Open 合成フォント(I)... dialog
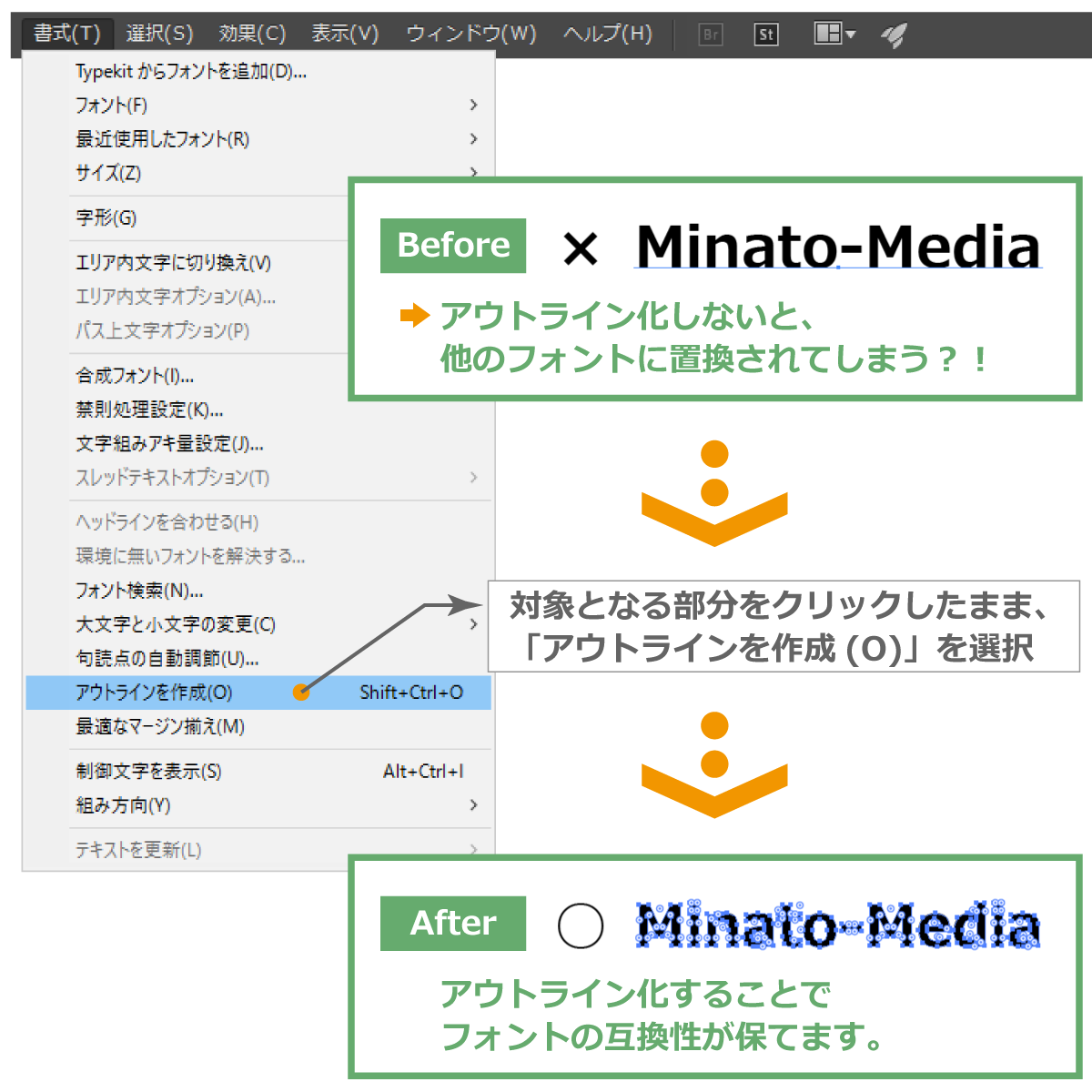1092x1092 pixels. pos(187,375)
